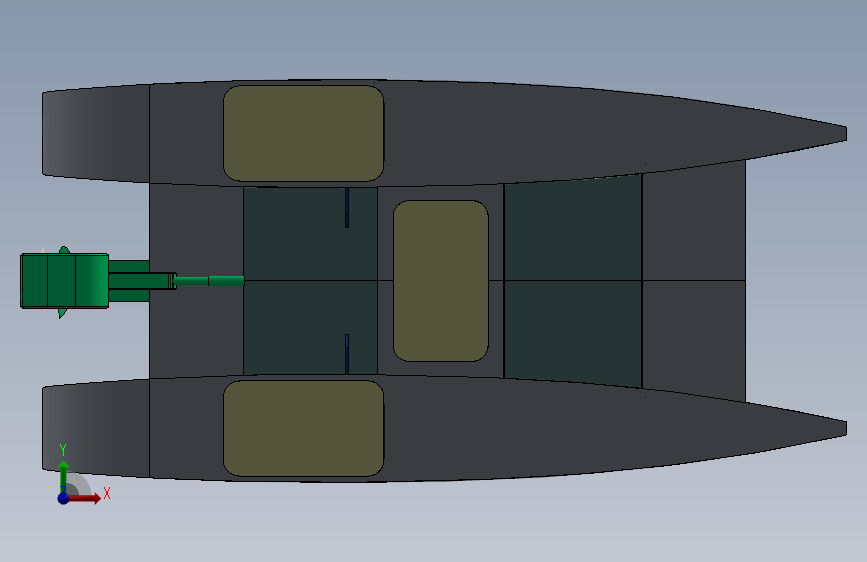The image size is (867, 562).
Task: Click the red X axis arrow of the triad
Action: pos(86,498)
